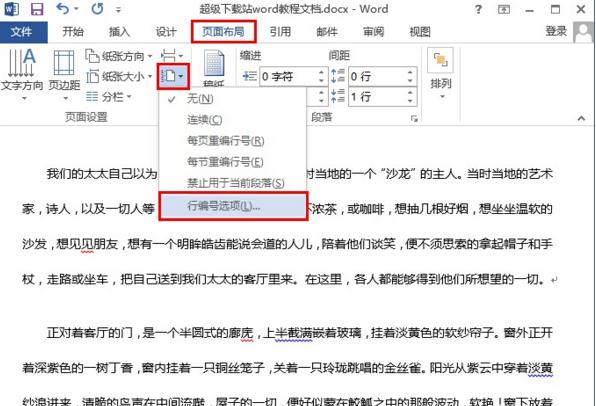The width and height of the screenshot is (596, 406).
Task: Click spacing-before icon beside 0 行
Action: coord(338,76)
